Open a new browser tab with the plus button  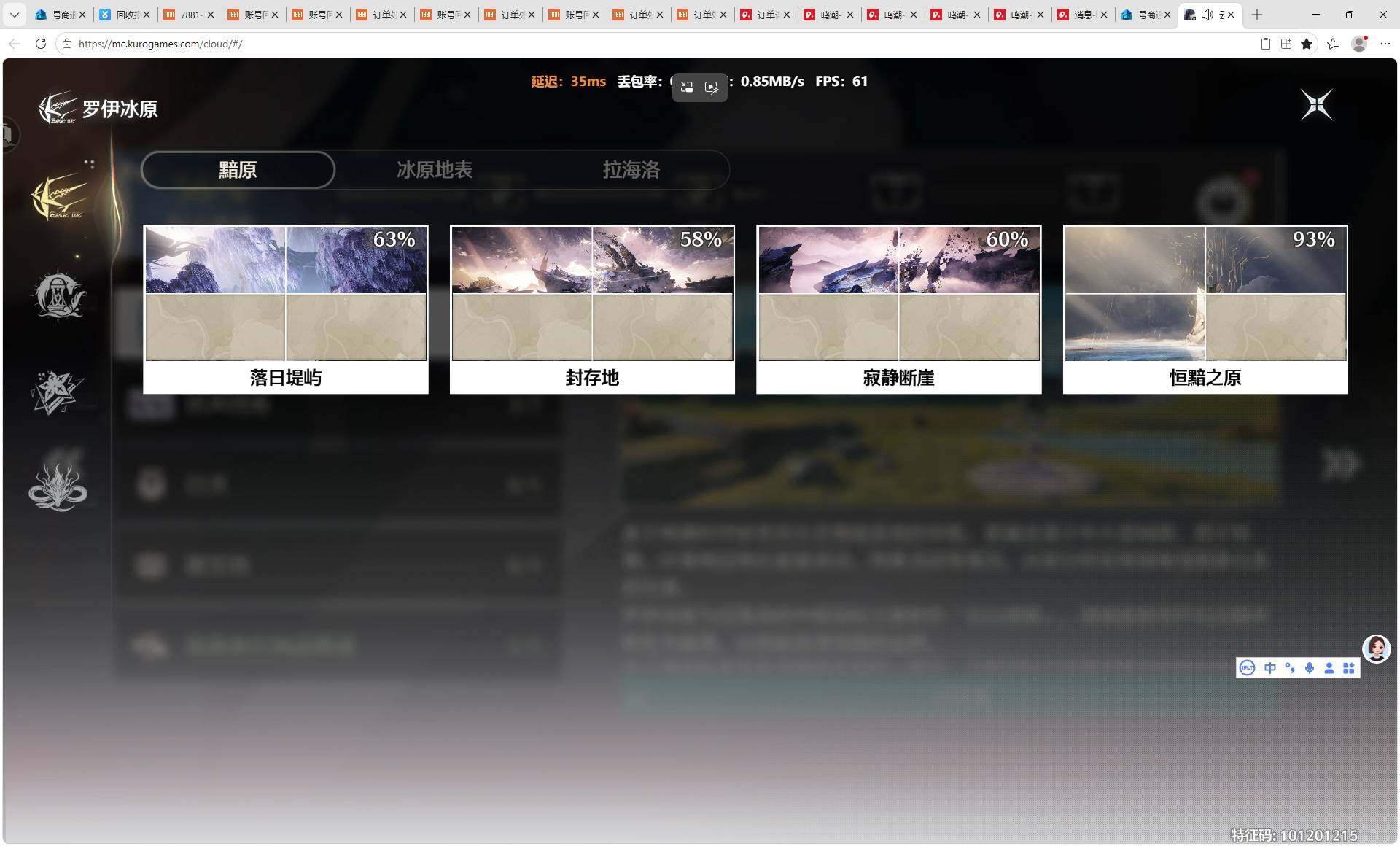pos(1257,15)
